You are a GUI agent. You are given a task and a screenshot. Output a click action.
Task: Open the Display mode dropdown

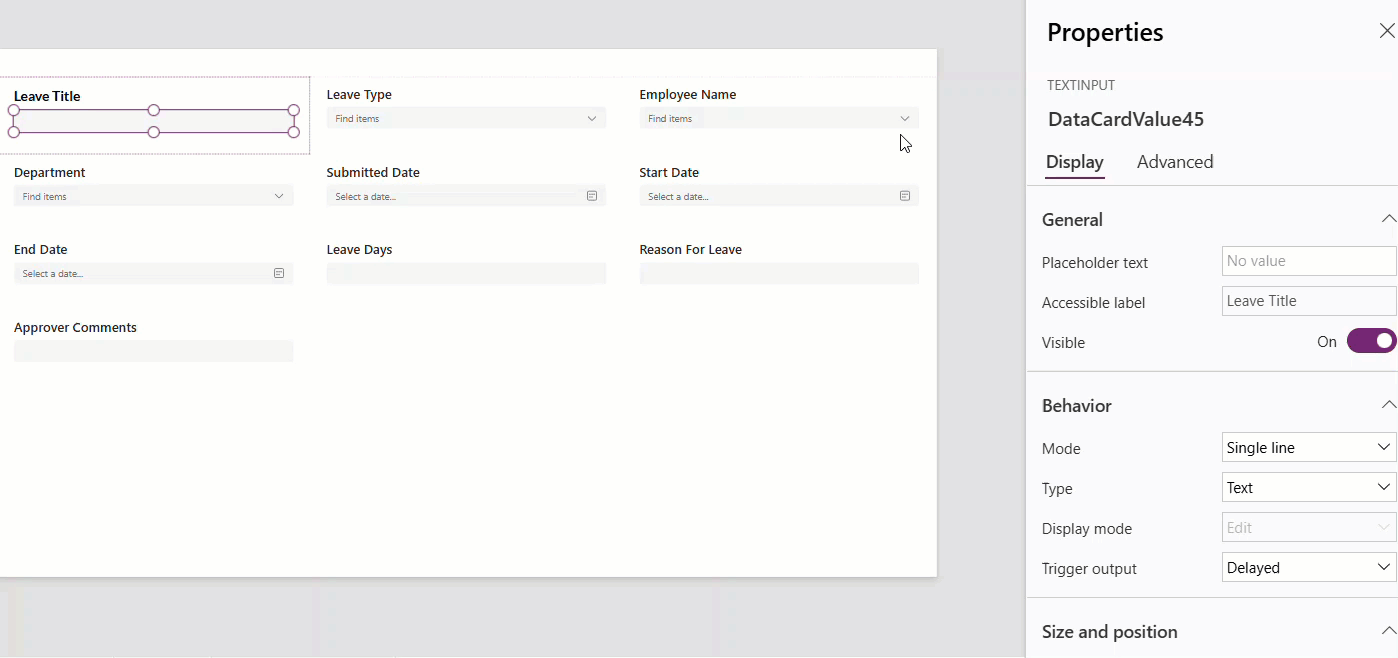click(1309, 528)
